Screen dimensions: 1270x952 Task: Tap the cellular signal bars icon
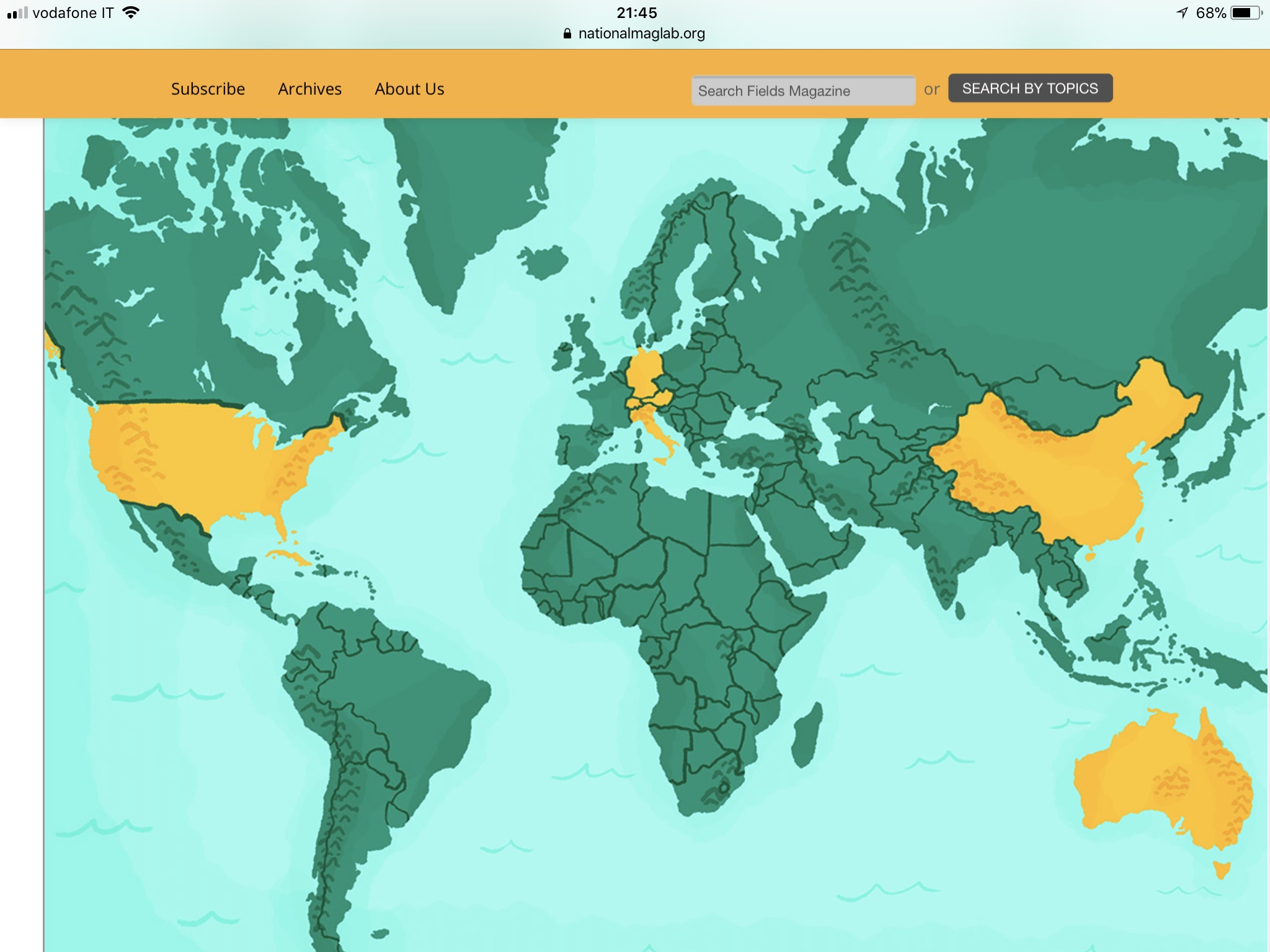click(x=17, y=13)
